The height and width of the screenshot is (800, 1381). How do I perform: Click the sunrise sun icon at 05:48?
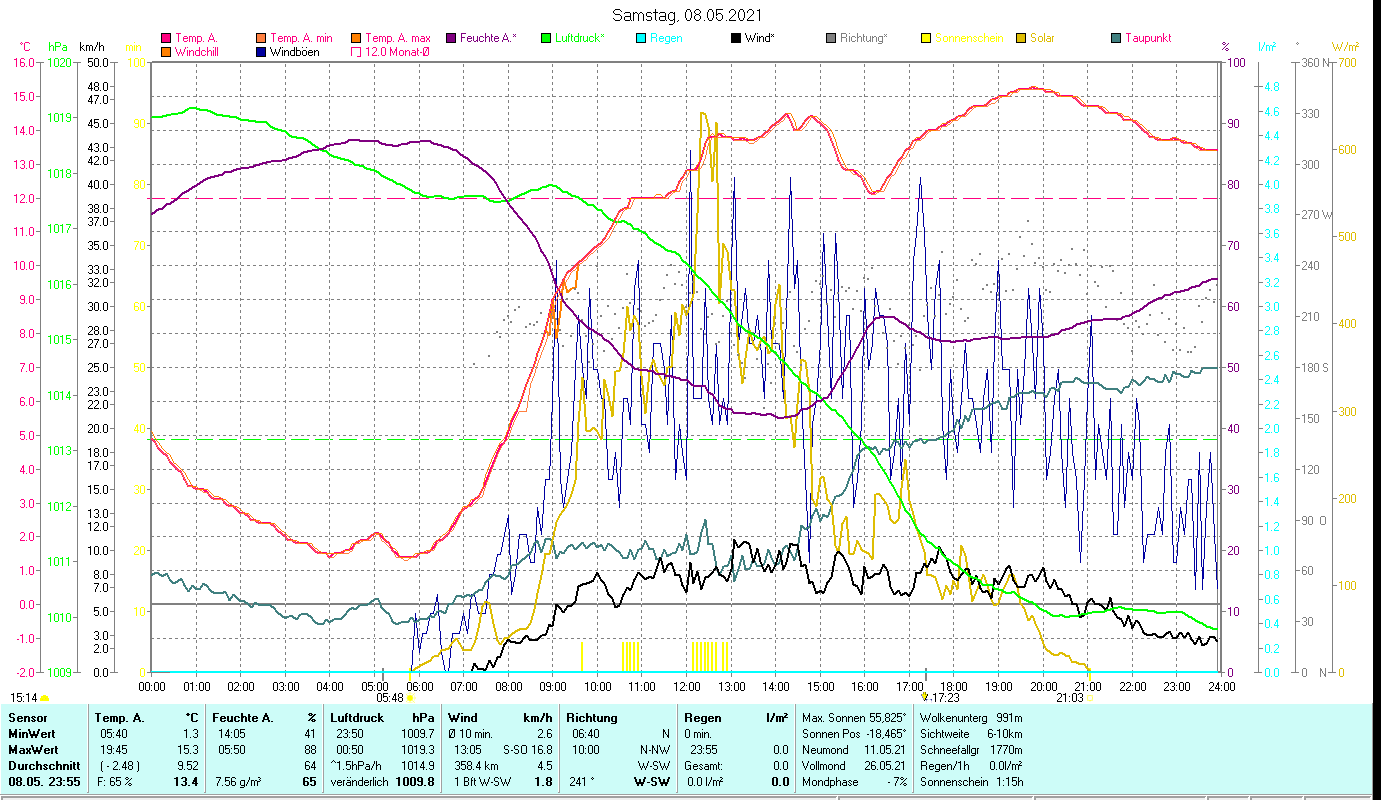point(410,698)
